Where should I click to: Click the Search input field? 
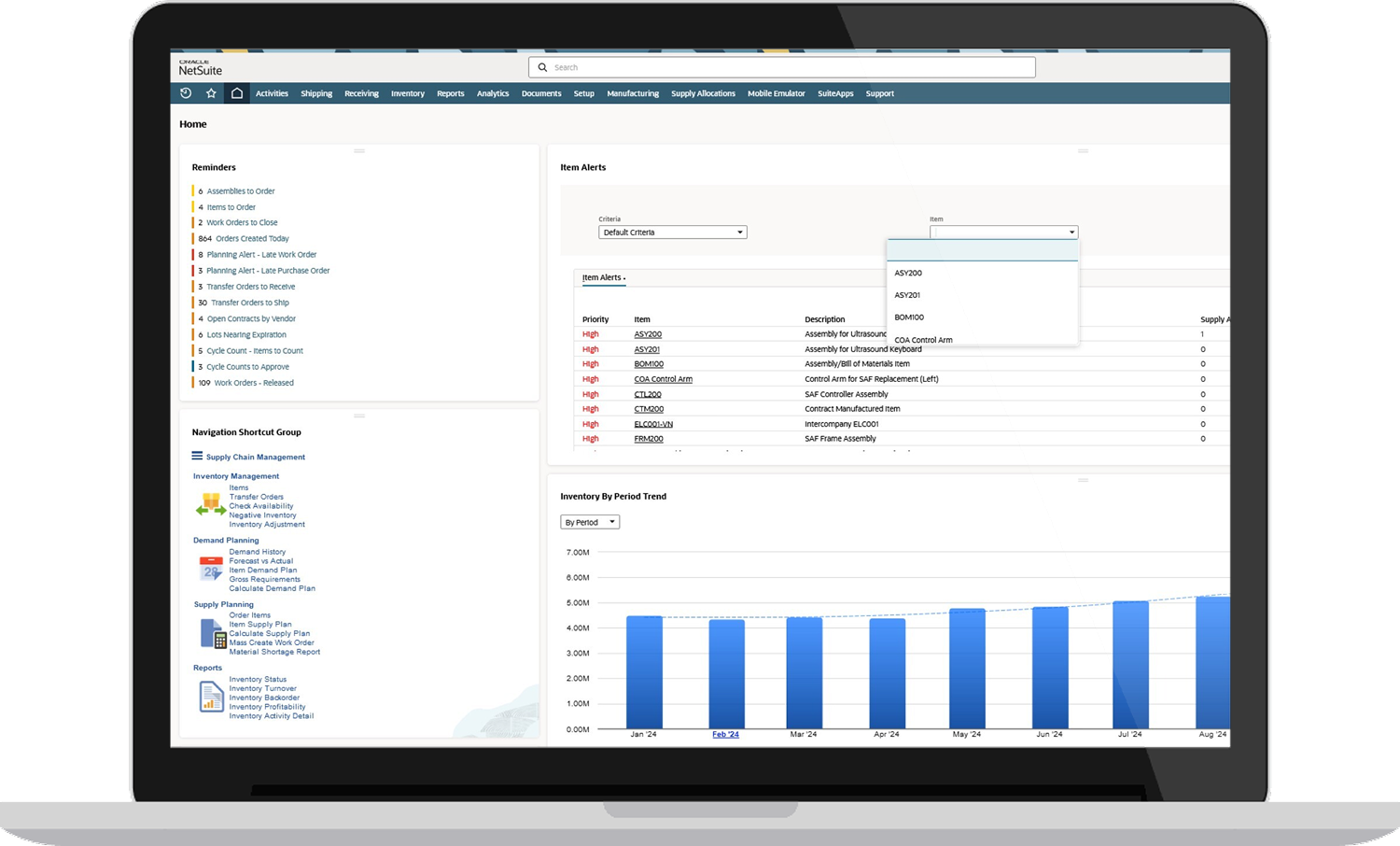[782, 67]
